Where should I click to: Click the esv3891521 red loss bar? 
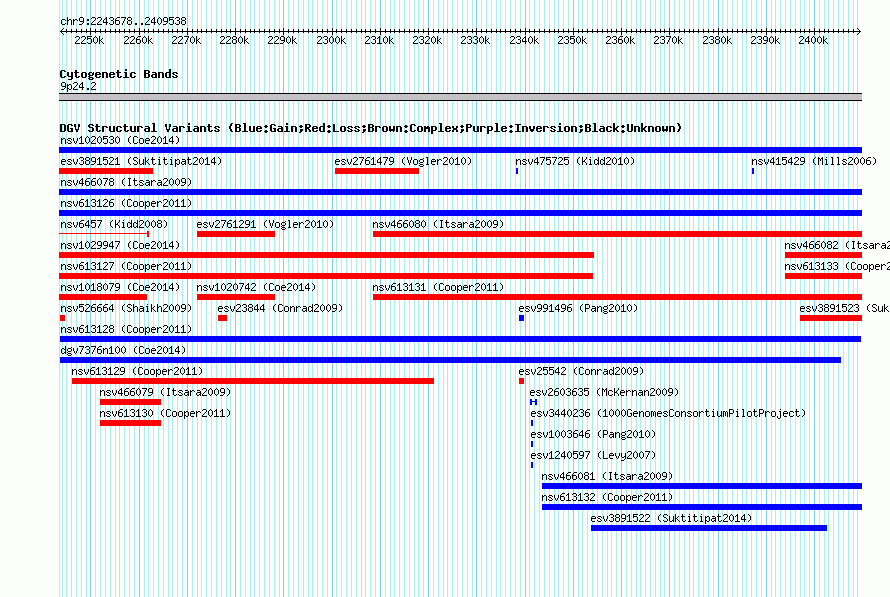click(106, 171)
